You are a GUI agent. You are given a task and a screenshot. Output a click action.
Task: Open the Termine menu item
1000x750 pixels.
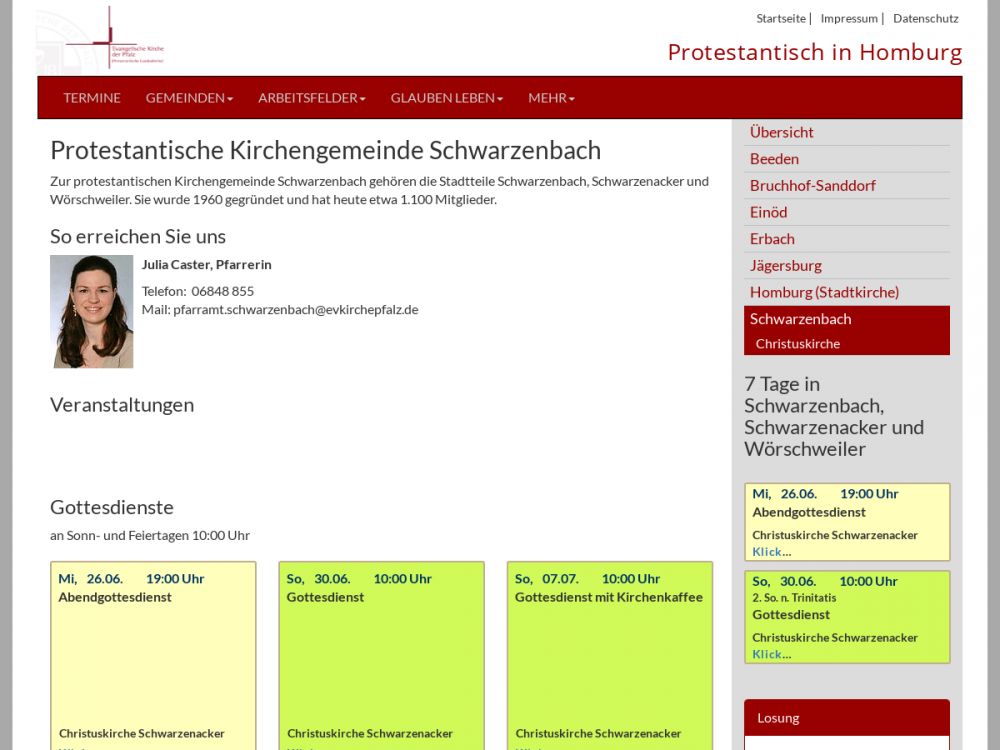pos(92,98)
